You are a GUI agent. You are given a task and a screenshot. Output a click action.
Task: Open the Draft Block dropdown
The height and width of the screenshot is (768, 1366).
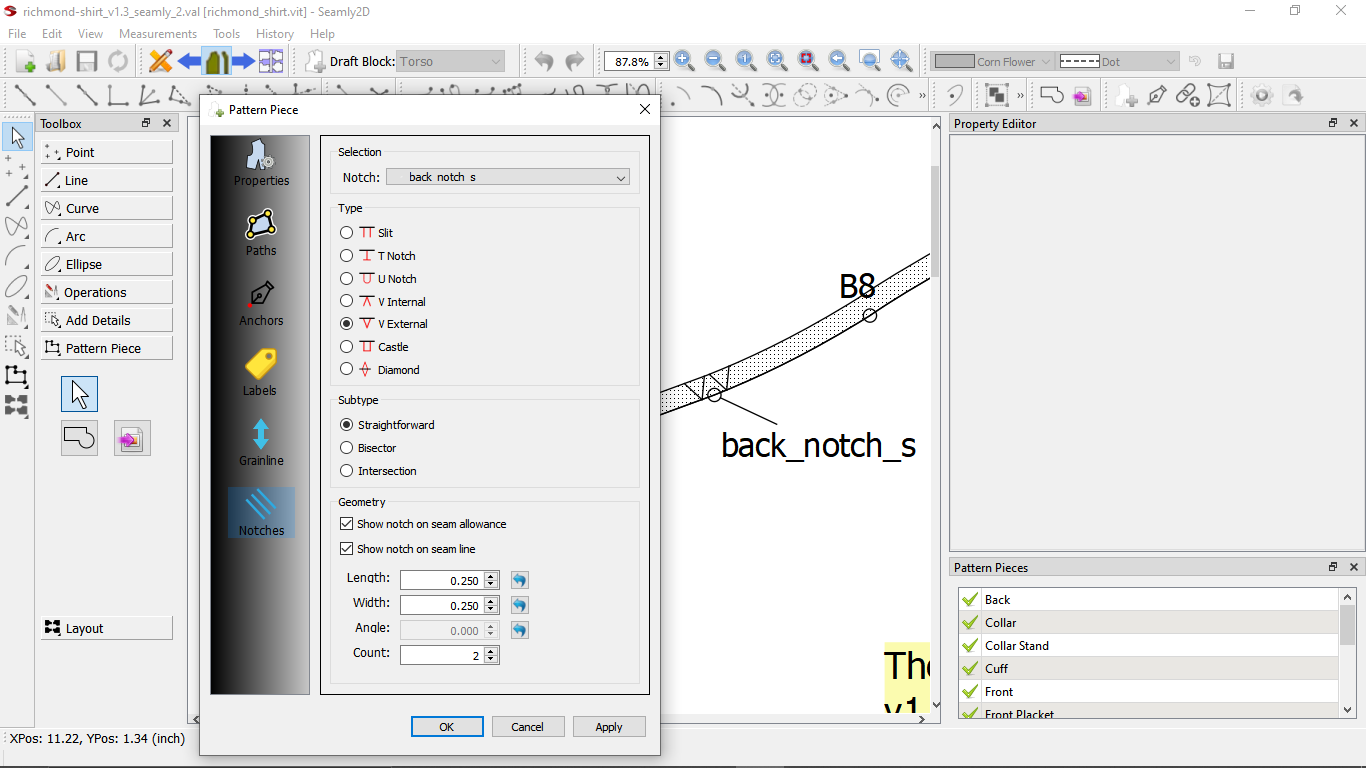point(450,61)
